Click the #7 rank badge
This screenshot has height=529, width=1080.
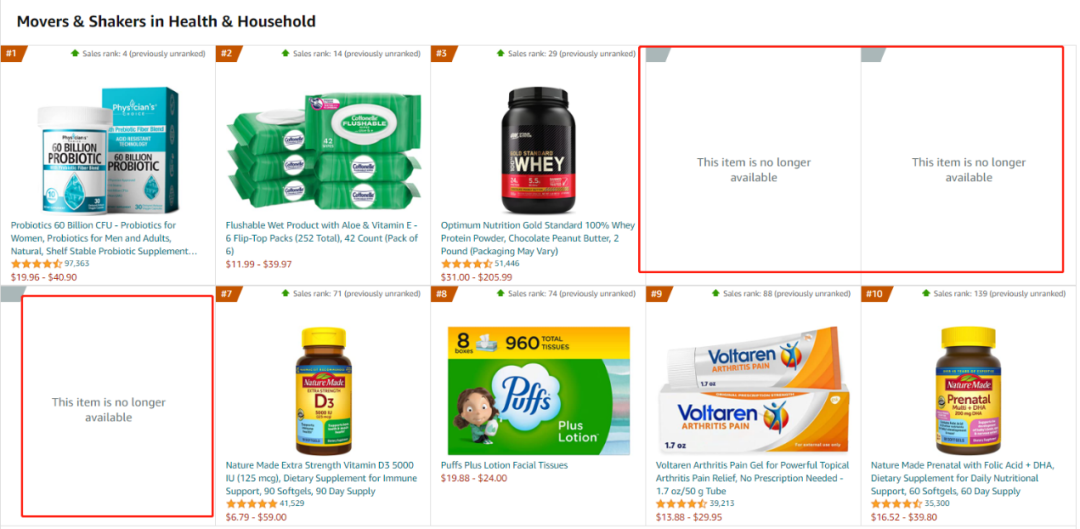(228, 294)
